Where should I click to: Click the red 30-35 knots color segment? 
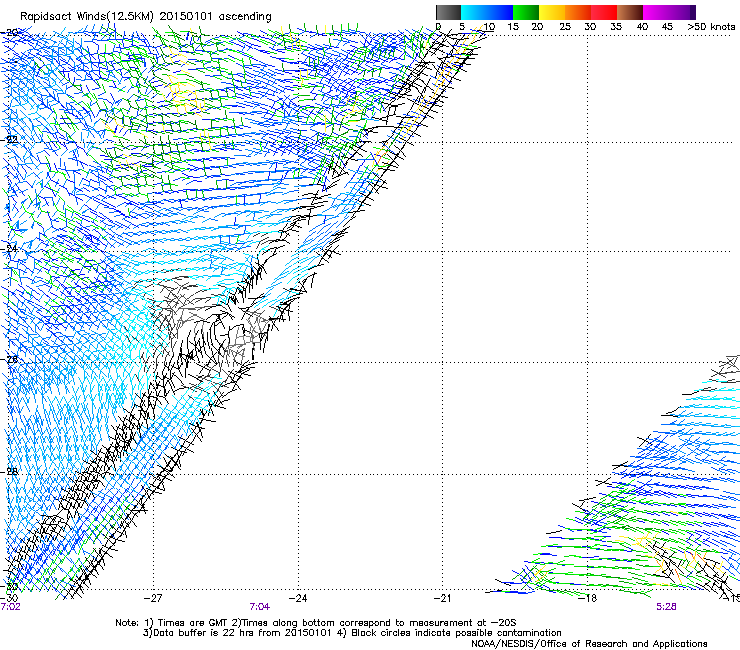click(604, 12)
